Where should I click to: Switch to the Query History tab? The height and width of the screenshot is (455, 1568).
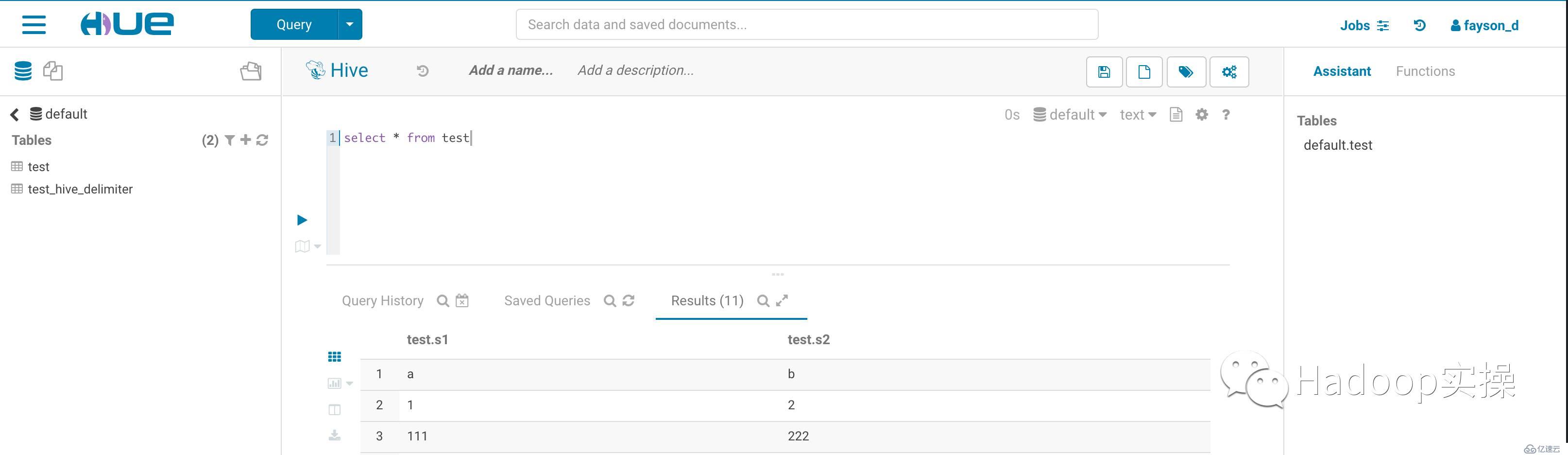point(382,301)
